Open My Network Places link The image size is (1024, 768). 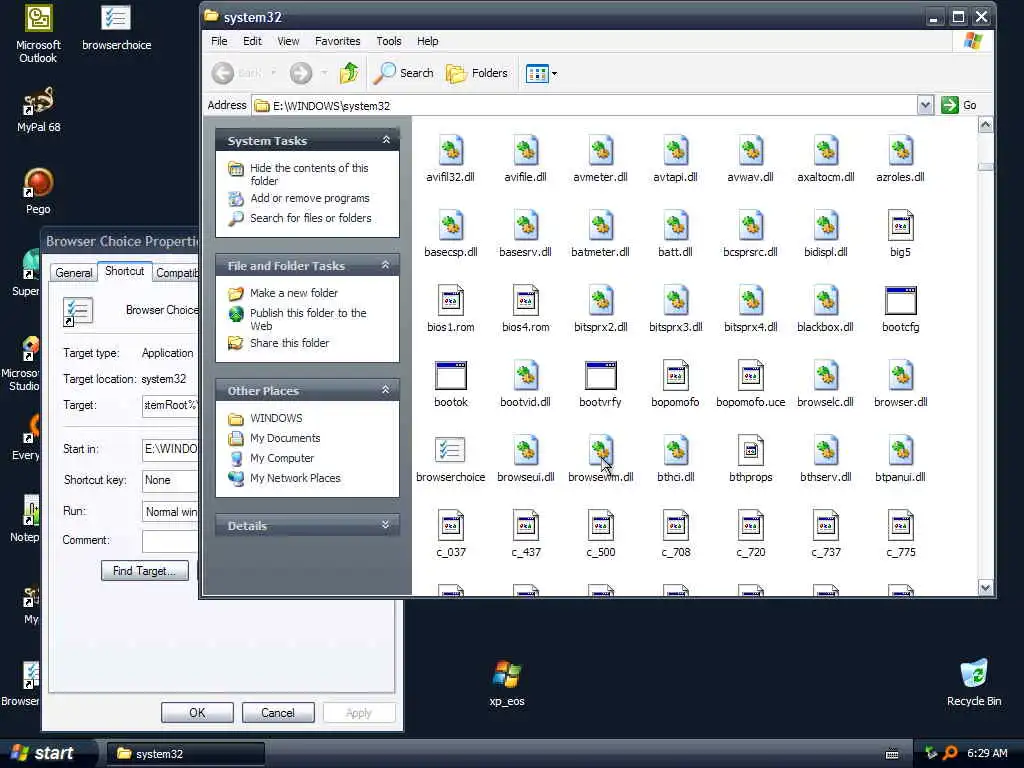click(295, 478)
